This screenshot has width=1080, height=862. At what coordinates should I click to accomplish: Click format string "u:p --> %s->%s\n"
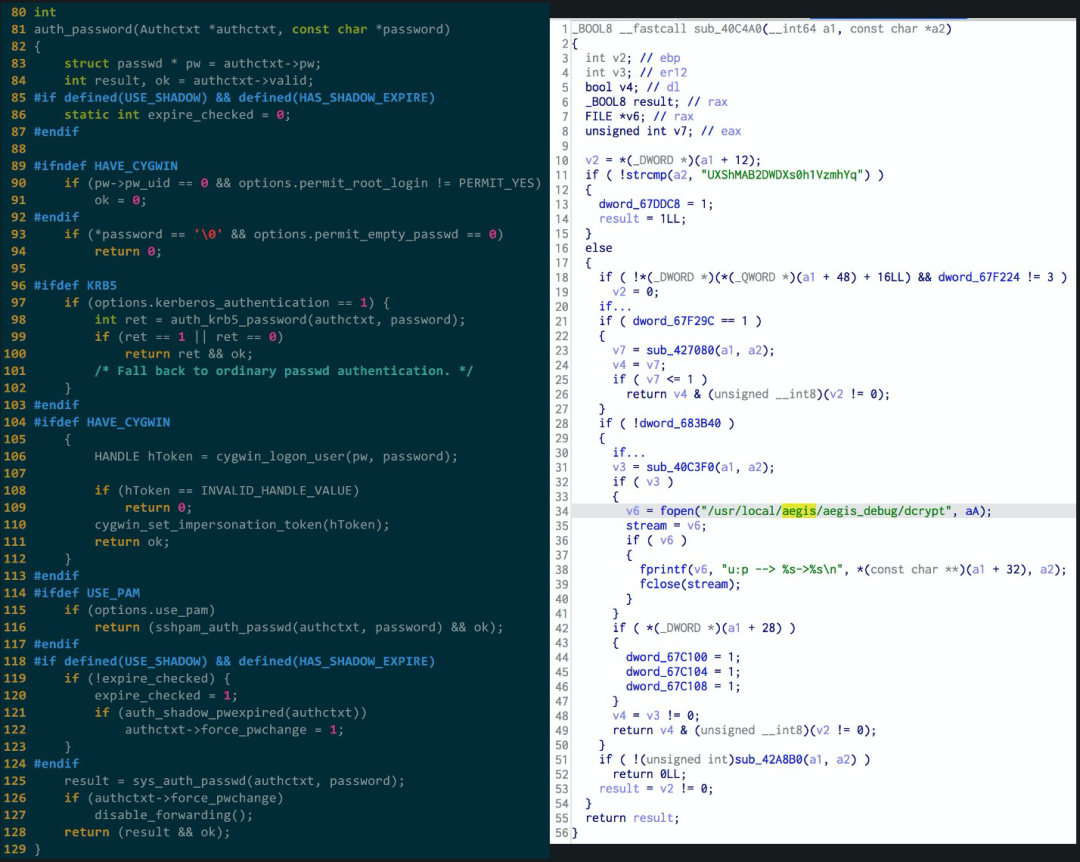[x=783, y=569]
